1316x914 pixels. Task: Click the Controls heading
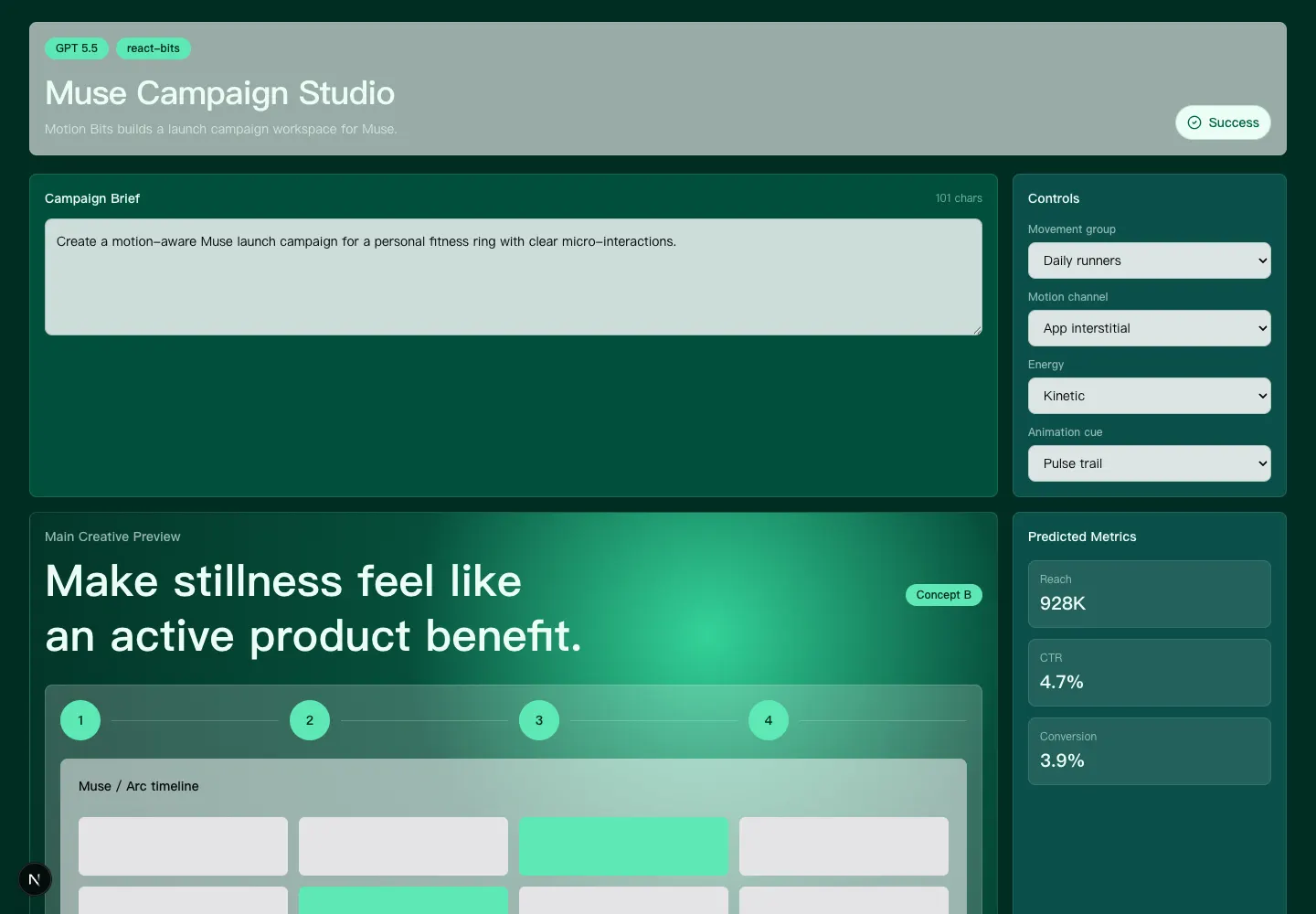coord(1054,198)
